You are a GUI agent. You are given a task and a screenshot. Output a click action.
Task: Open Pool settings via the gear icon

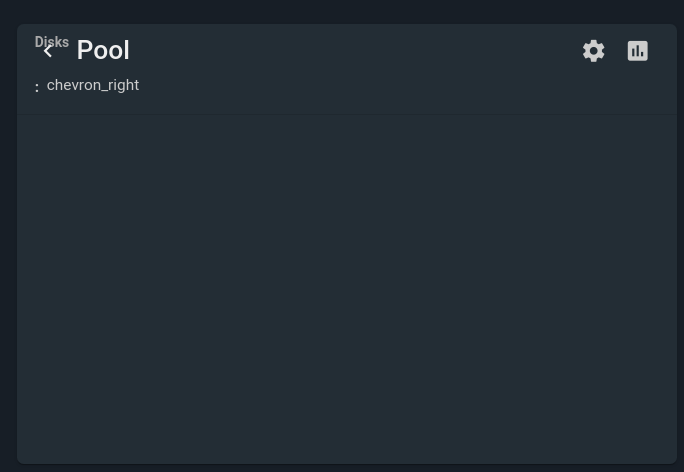(594, 51)
